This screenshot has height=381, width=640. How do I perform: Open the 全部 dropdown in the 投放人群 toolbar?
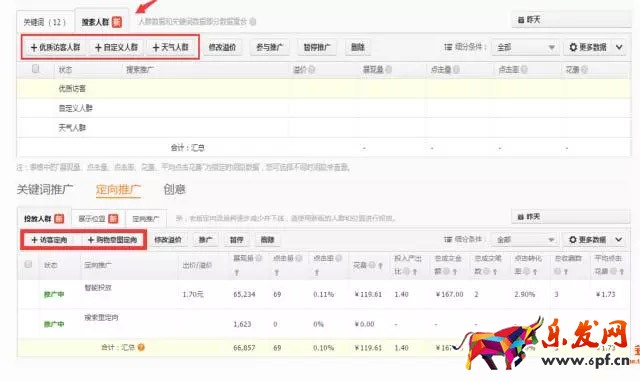[524, 240]
